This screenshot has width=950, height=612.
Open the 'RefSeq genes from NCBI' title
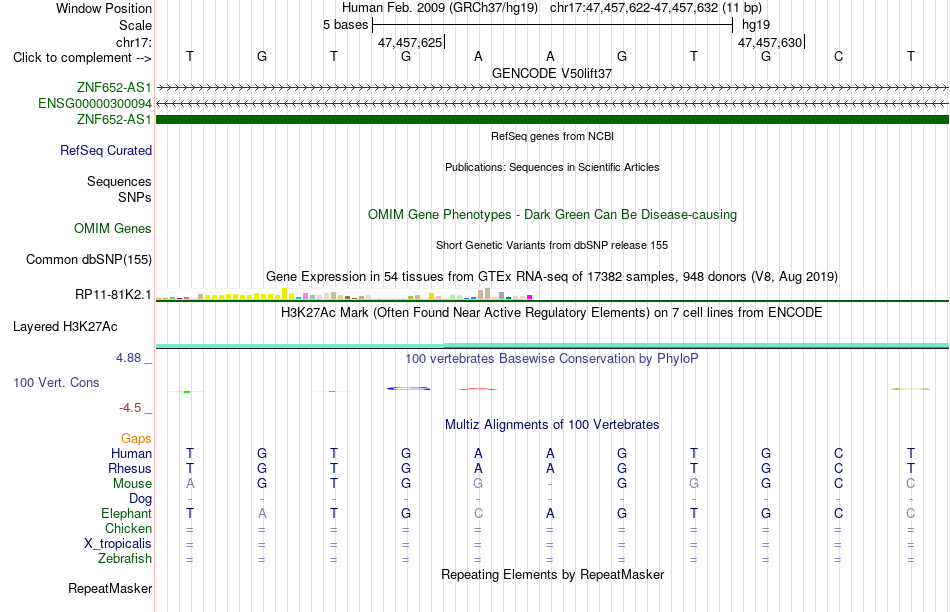(552, 136)
